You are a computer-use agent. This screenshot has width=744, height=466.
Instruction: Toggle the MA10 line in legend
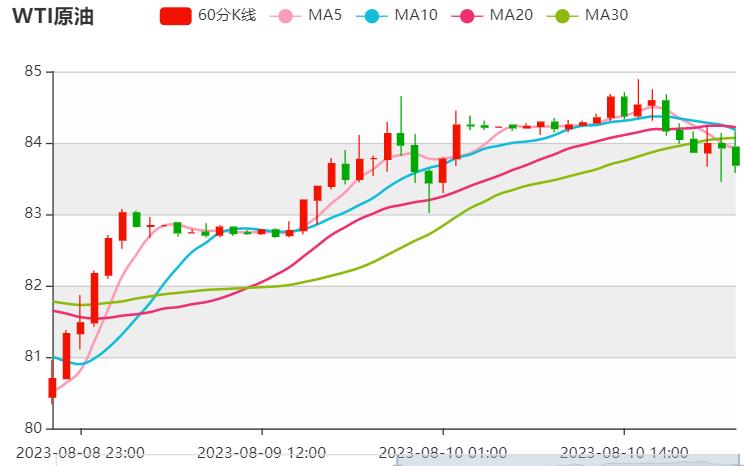point(397,15)
